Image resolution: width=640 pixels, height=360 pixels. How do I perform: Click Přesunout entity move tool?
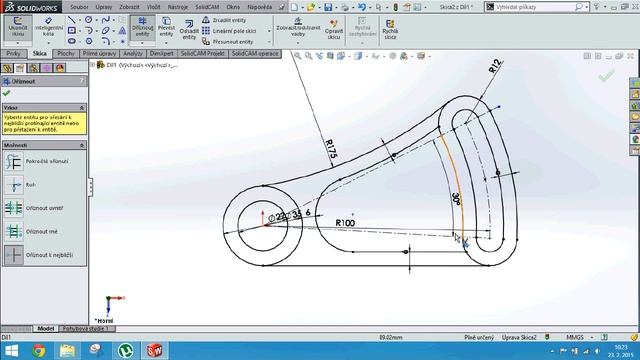coord(228,42)
